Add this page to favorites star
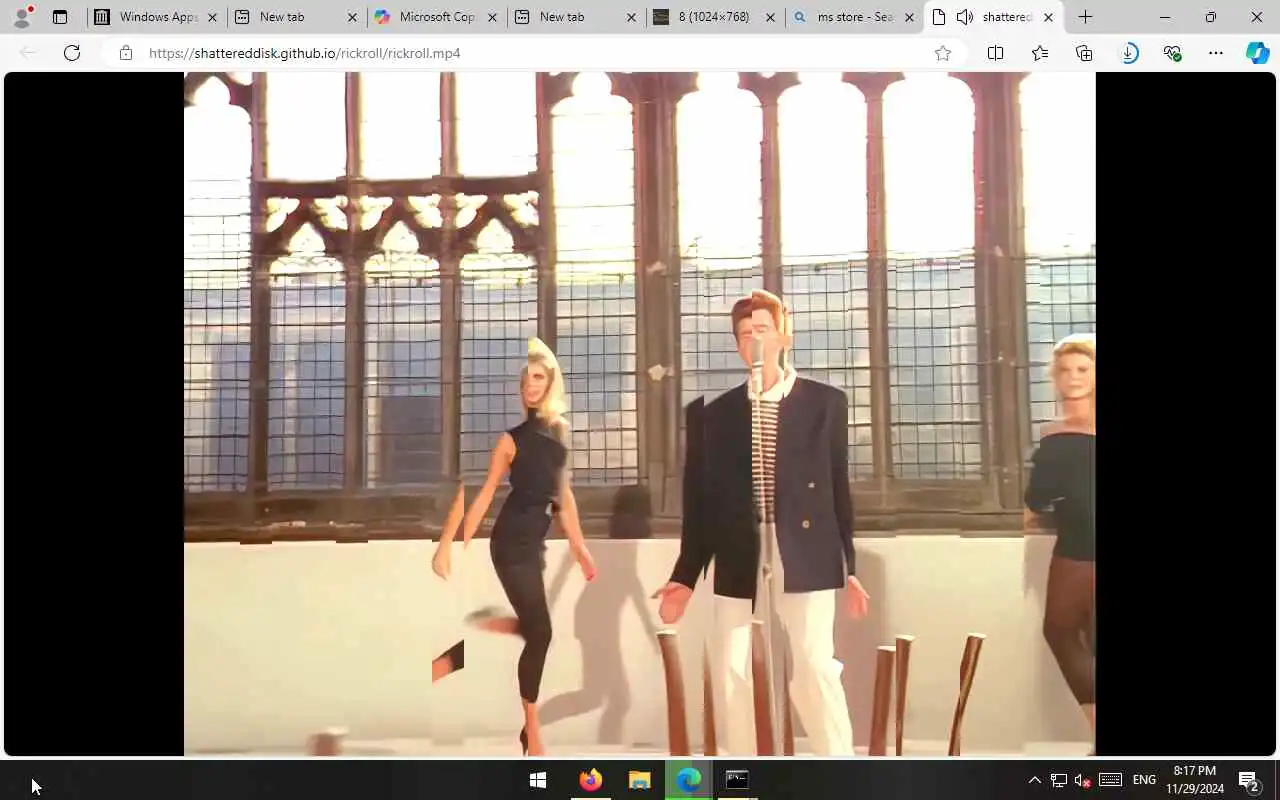This screenshot has height=800, width=1280. 942,53
